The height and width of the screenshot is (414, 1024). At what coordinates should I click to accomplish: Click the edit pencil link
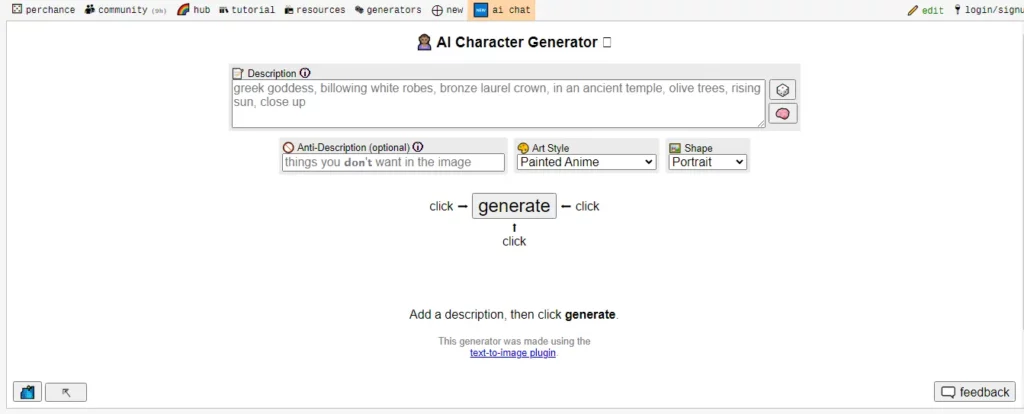point(925,10)
